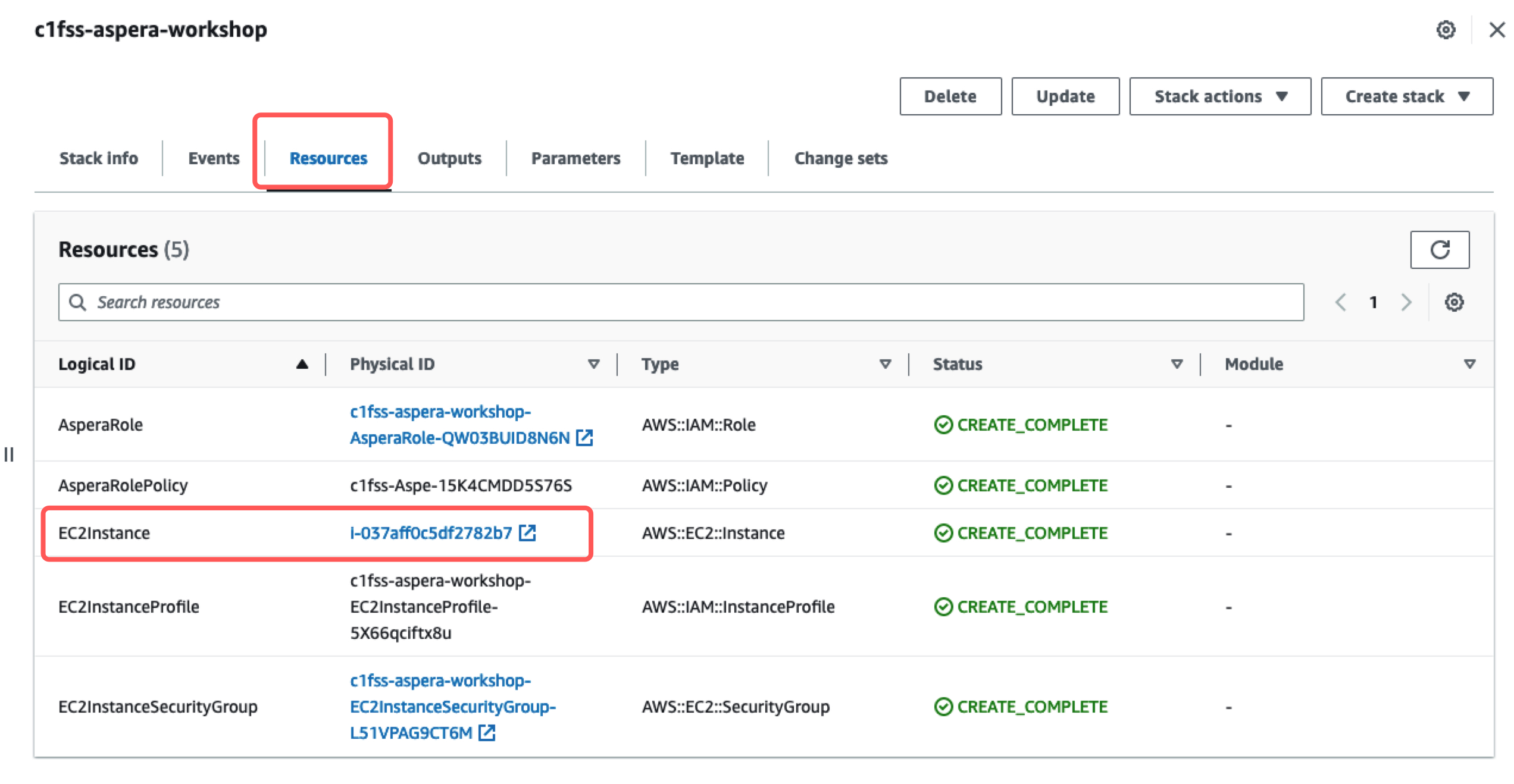Go to previous resources page
1514x784 pixels.
1341,302
